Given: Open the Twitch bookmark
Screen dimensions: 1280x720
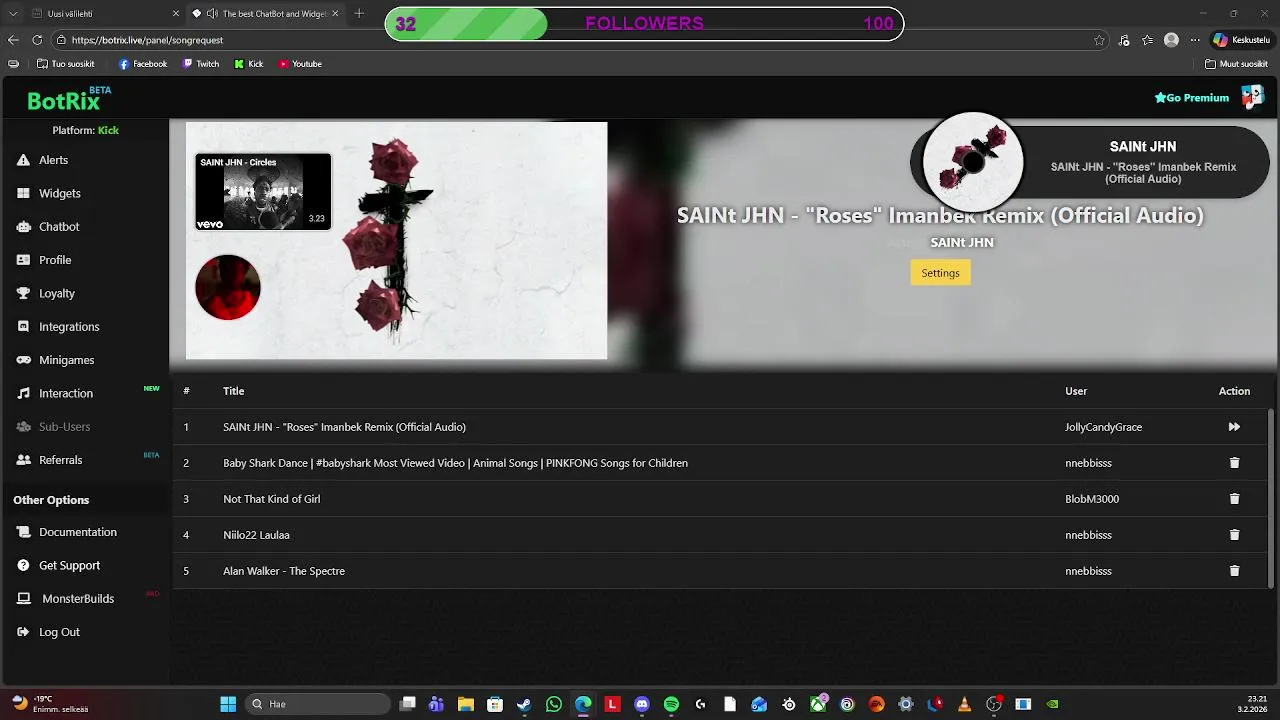Looking at the screenshot, I should click(x=201, y=64).
